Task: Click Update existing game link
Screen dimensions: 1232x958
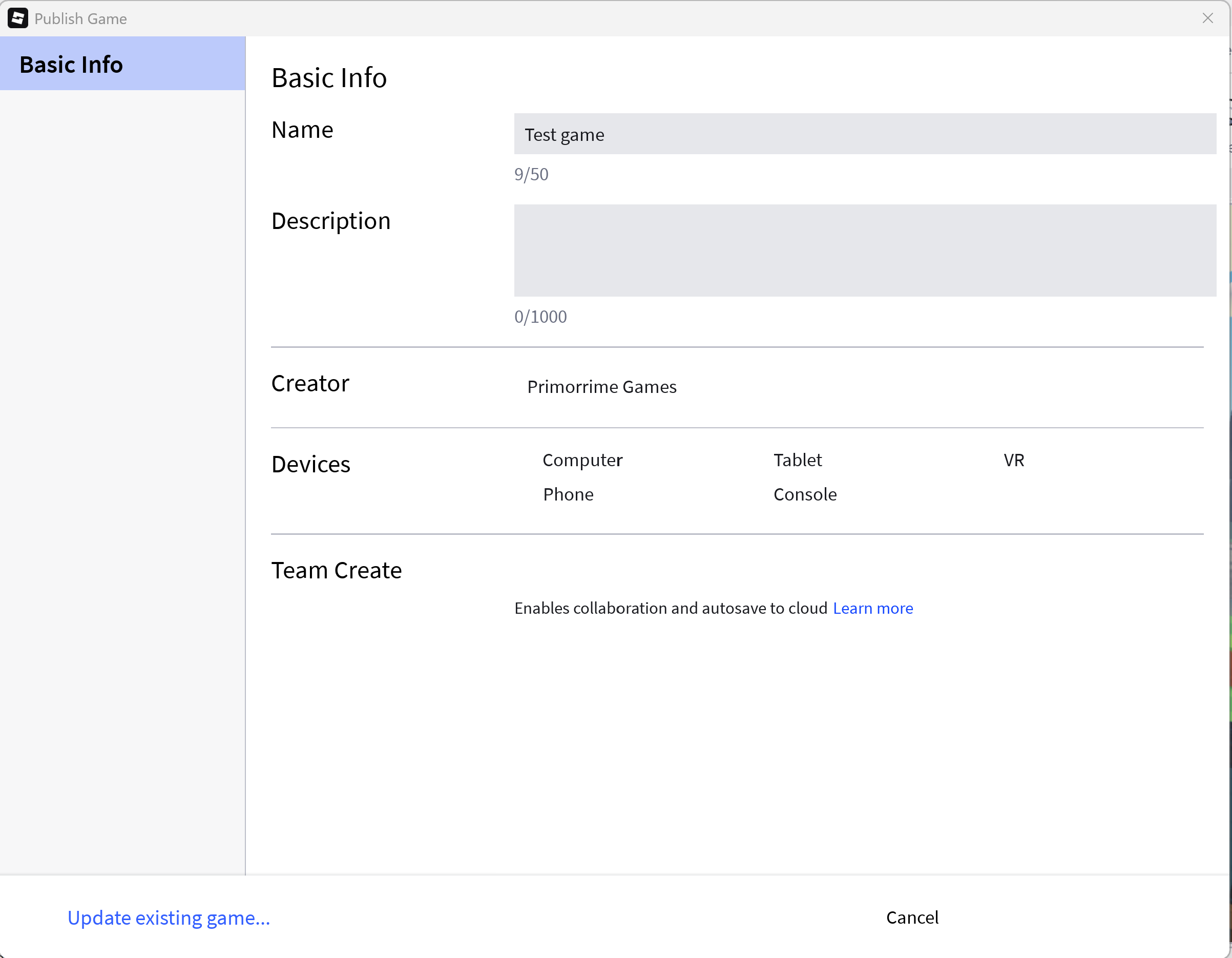Action: pos(169,918)
